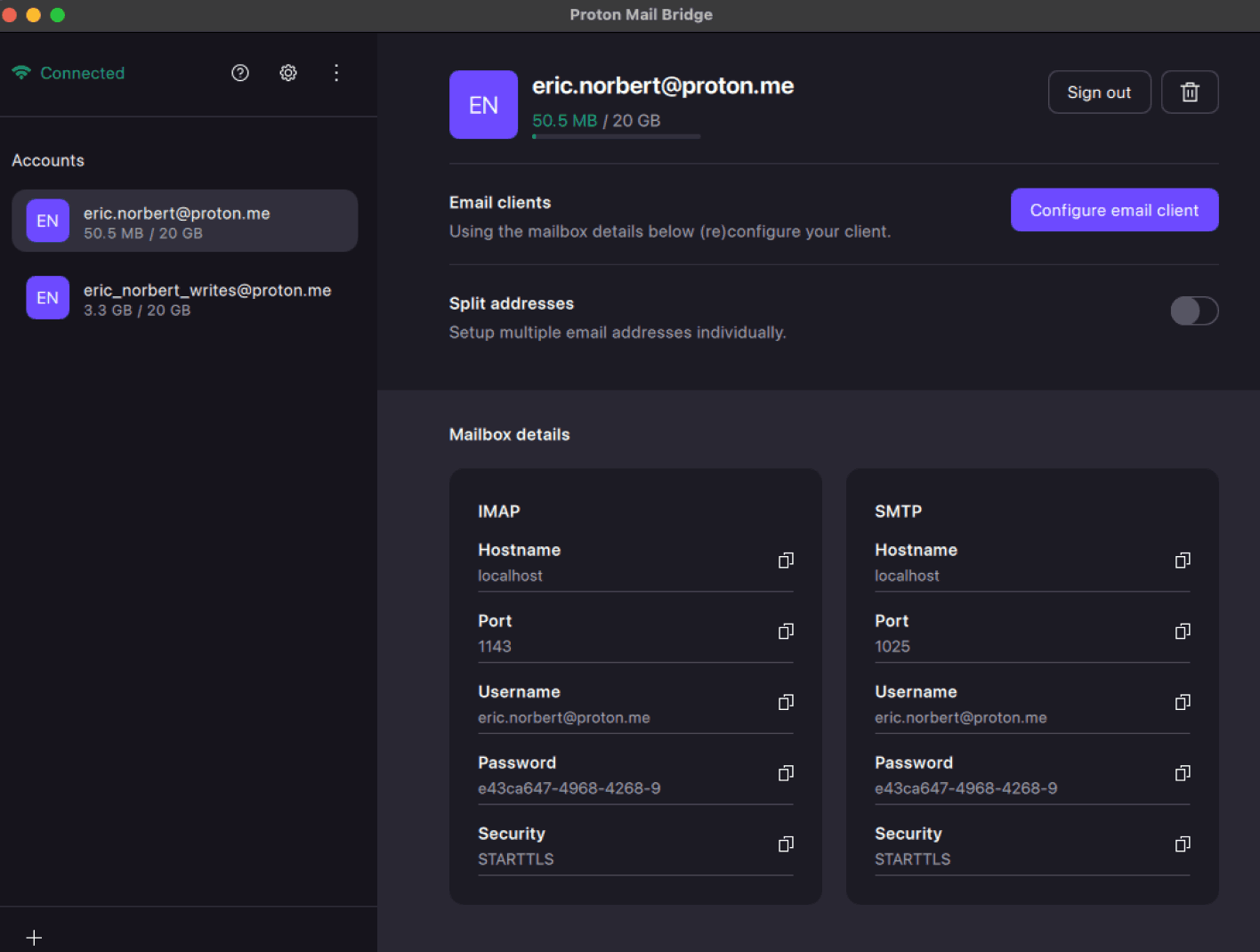Click SMTP STARTTLS security value
Image resolution: width=1260 pixels, height=952 pixels.
913,859
